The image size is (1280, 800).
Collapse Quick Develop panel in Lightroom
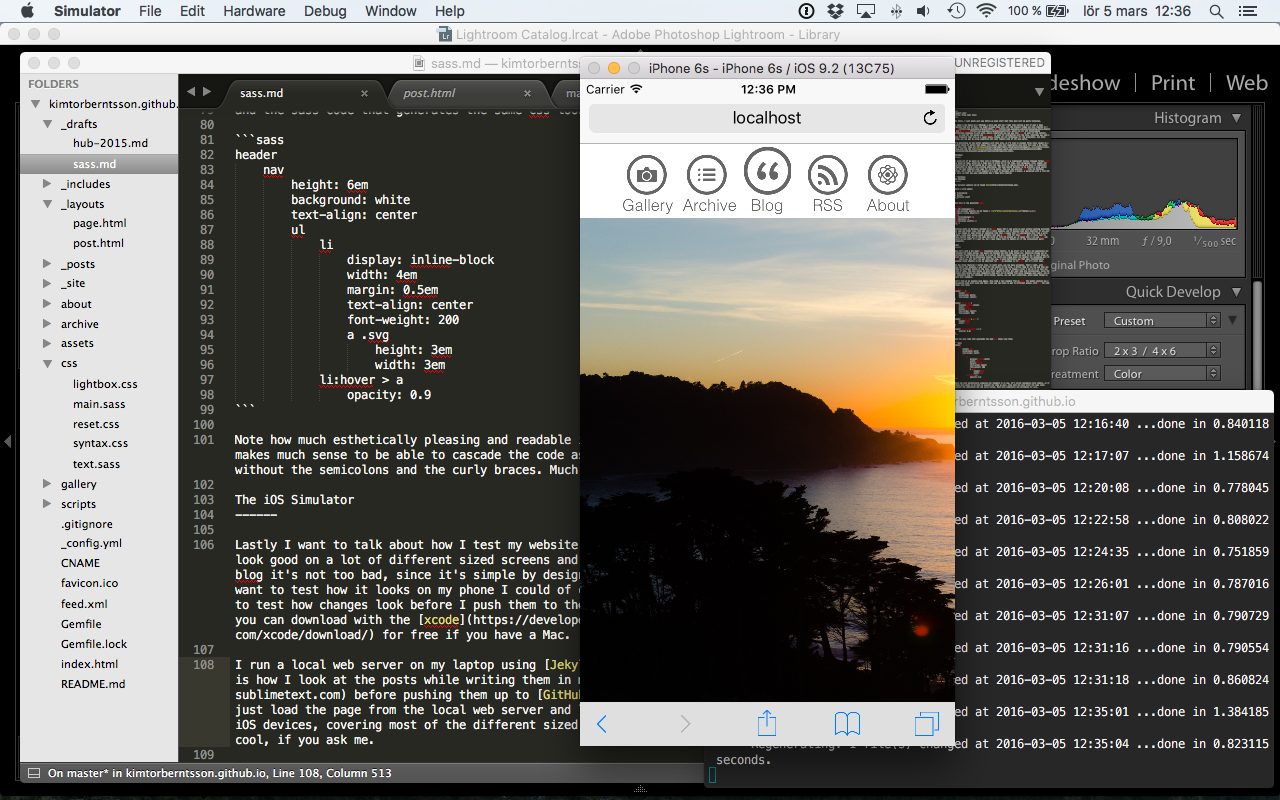pyautogui.click(x=1237, y=292)
